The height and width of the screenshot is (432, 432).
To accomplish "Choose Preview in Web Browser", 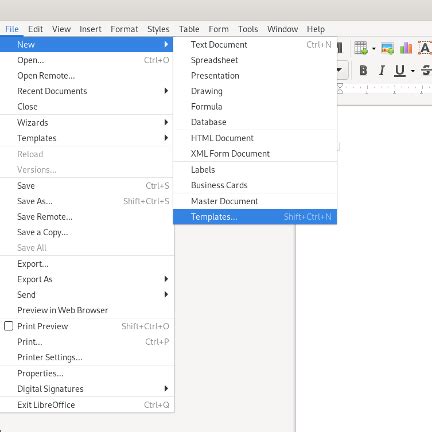I will 86,310.
